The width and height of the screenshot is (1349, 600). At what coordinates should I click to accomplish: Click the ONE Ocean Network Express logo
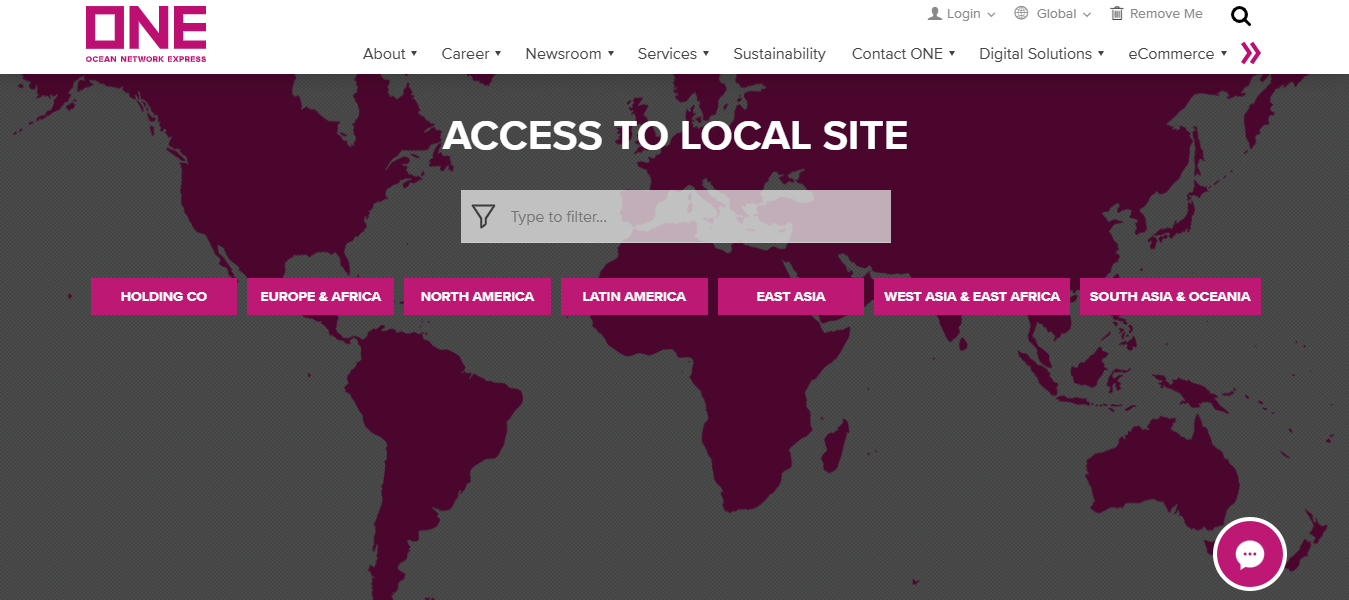point(146,34)
